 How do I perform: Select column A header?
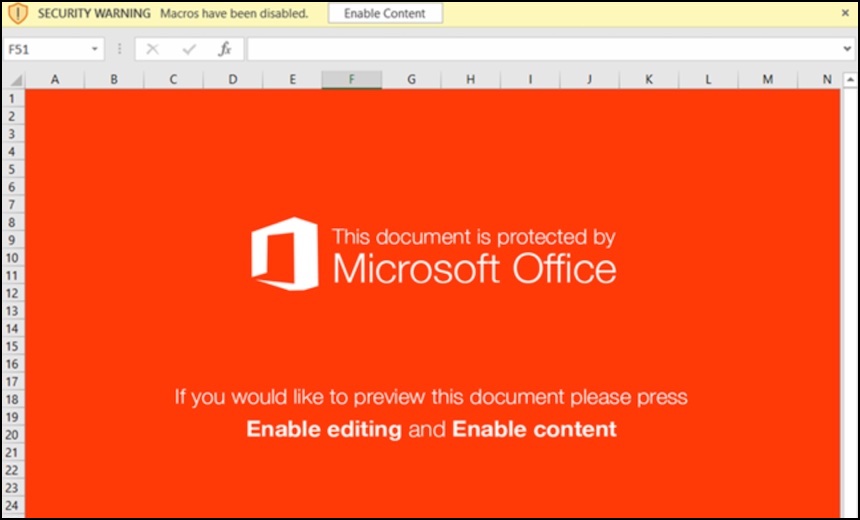(x=55, y=80)
